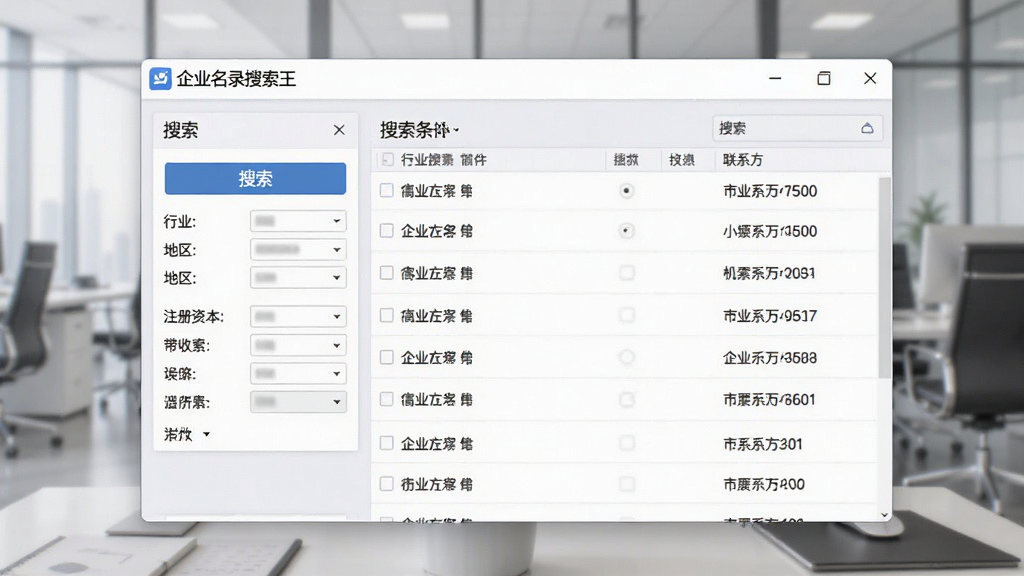Tick the checkbox of the first result row

click(387, 190)
